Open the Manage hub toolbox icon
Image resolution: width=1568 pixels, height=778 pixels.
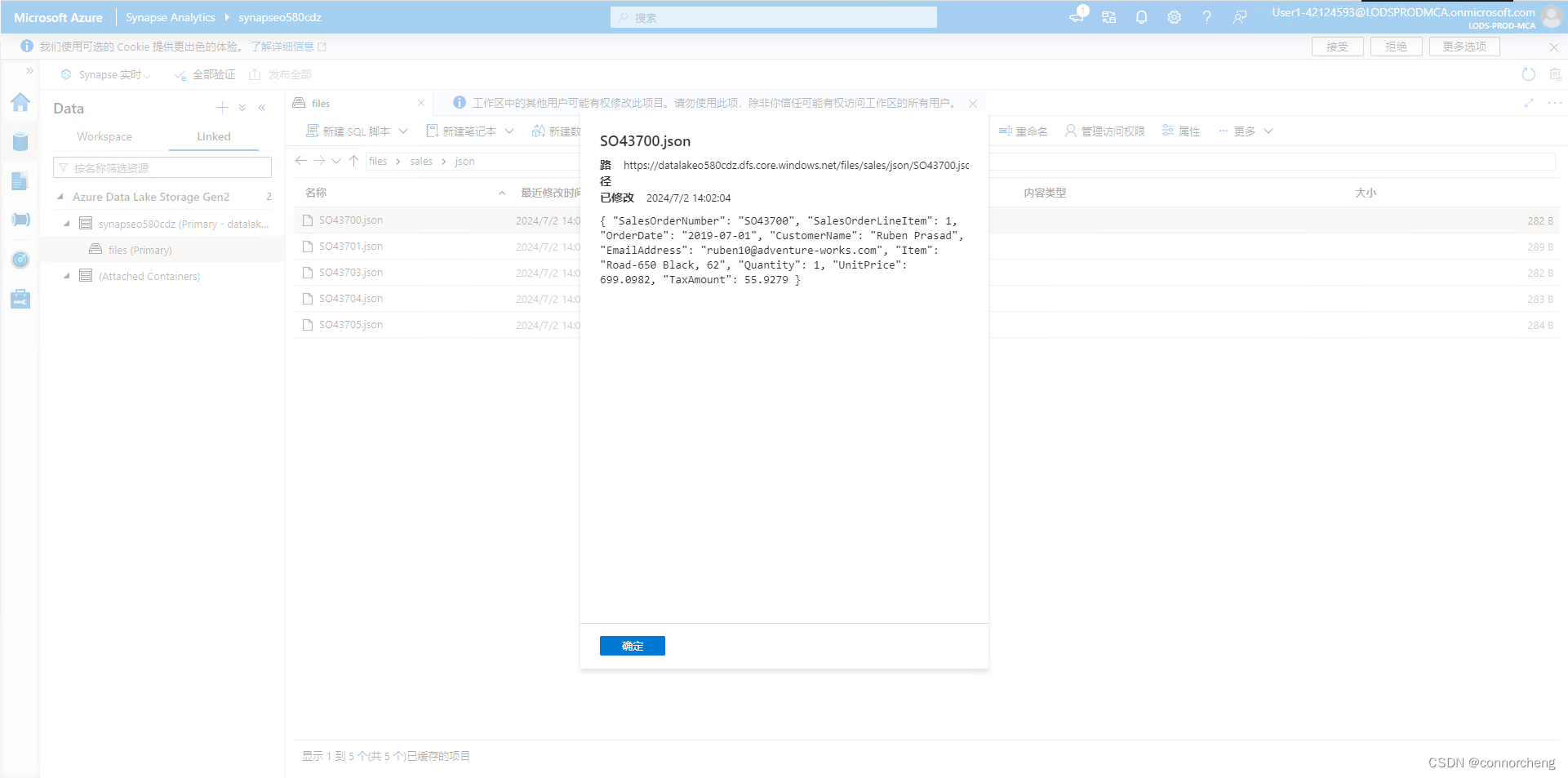20,299
